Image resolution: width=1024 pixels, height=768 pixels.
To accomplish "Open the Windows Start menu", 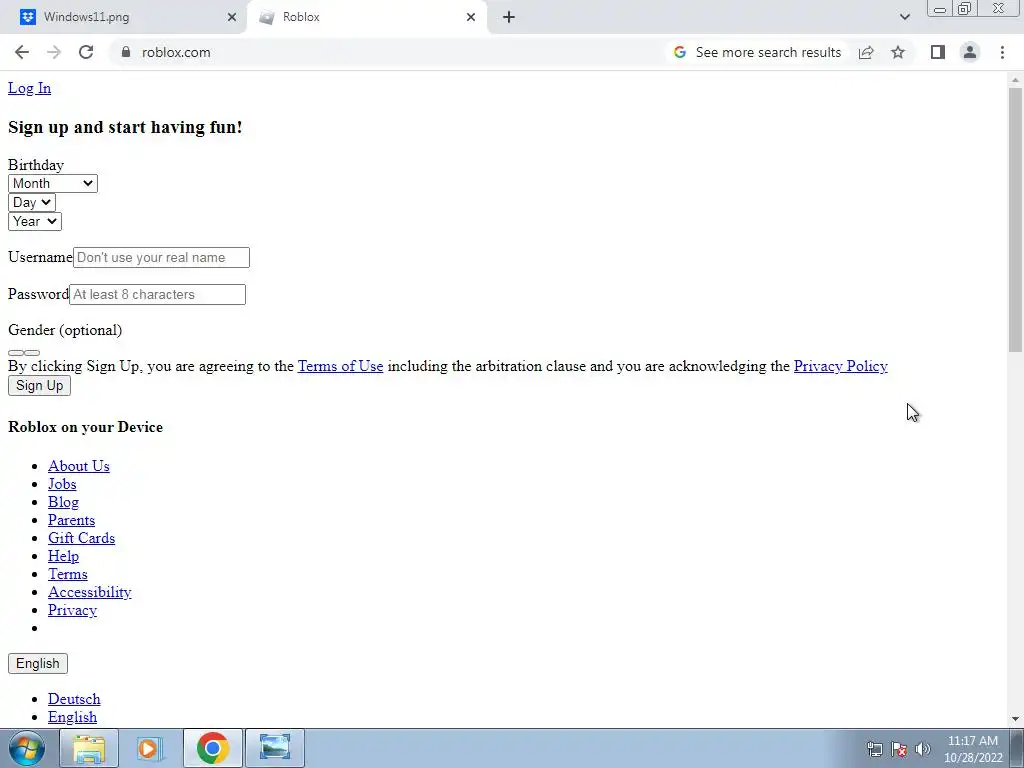I will click(x=27, y=748).
